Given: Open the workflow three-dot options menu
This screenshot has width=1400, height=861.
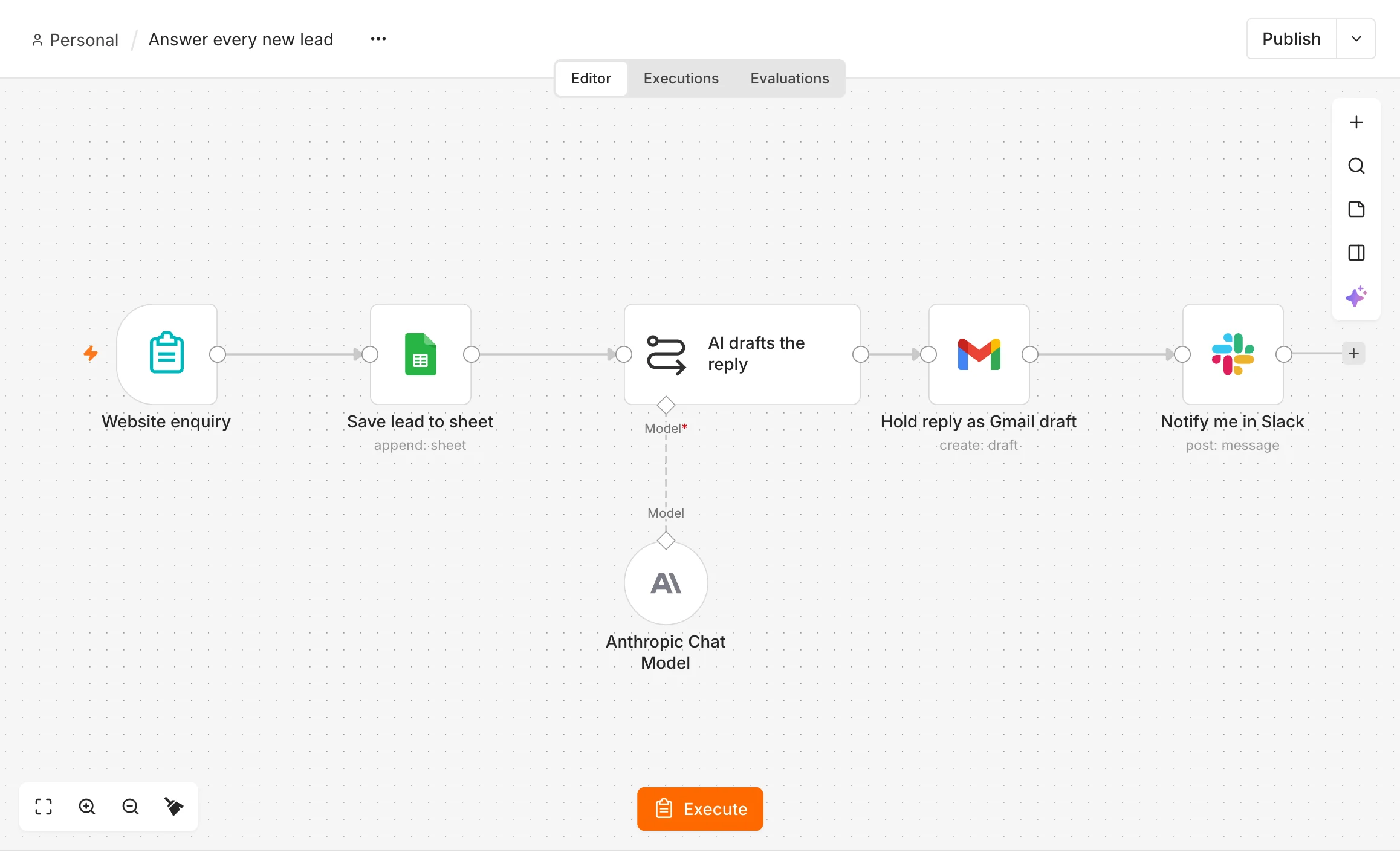Looking at the screenshot, I should [x=378, y=39].
